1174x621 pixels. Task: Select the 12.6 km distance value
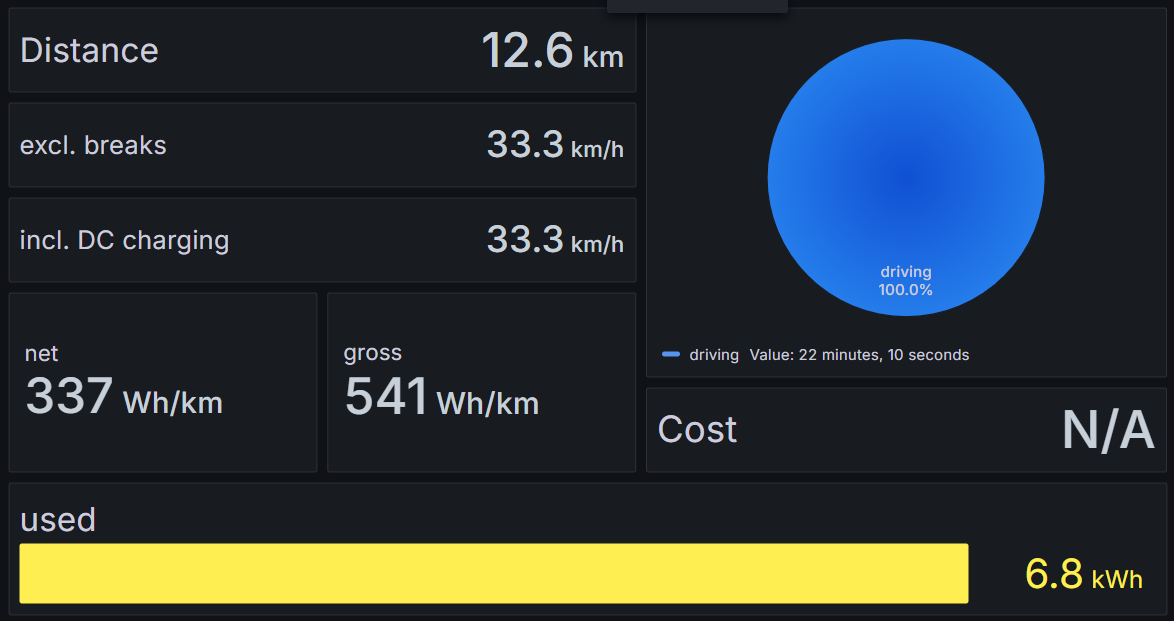(552, 51)
